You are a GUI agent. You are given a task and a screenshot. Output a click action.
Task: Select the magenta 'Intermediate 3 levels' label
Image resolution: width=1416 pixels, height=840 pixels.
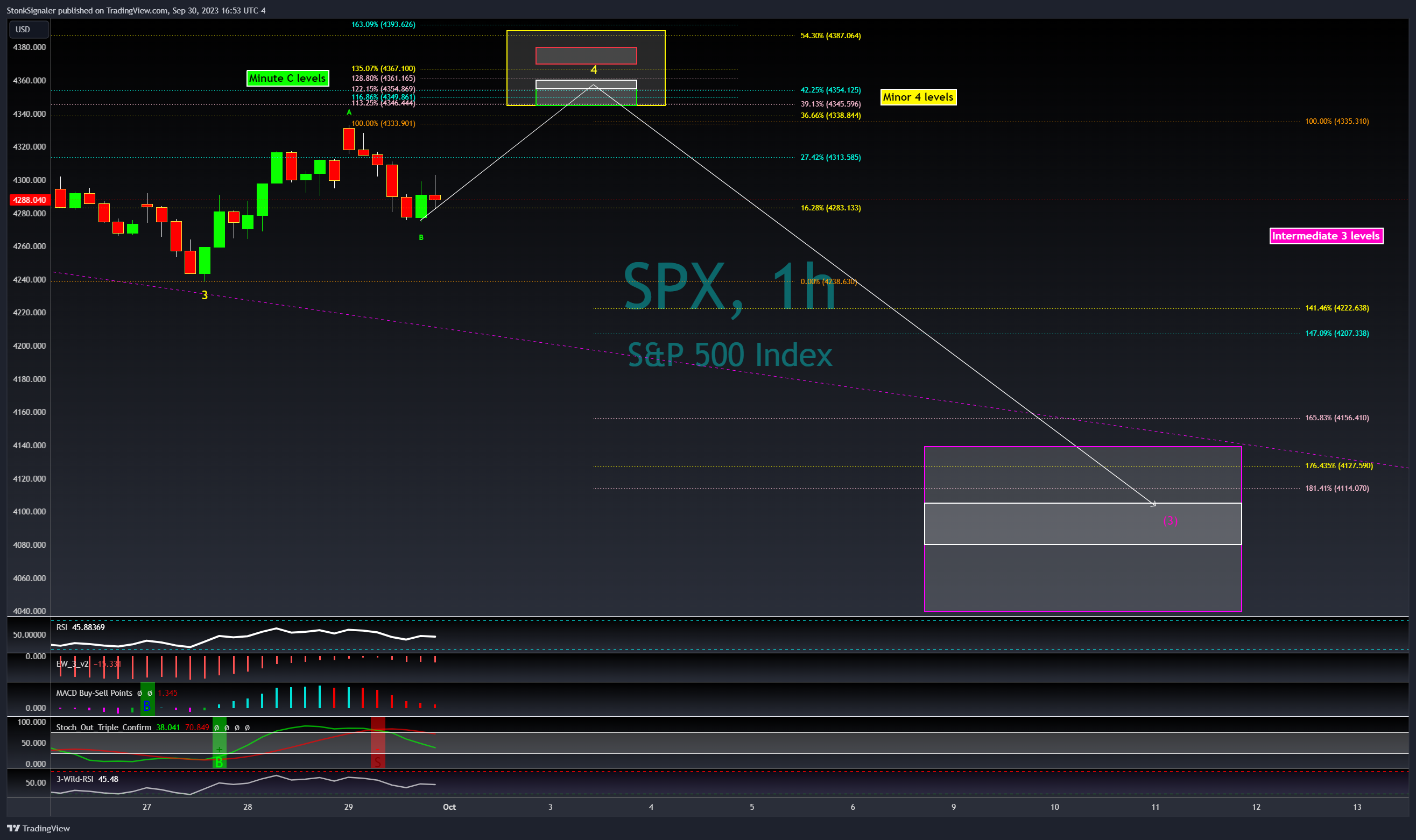tap(1326, 236)
